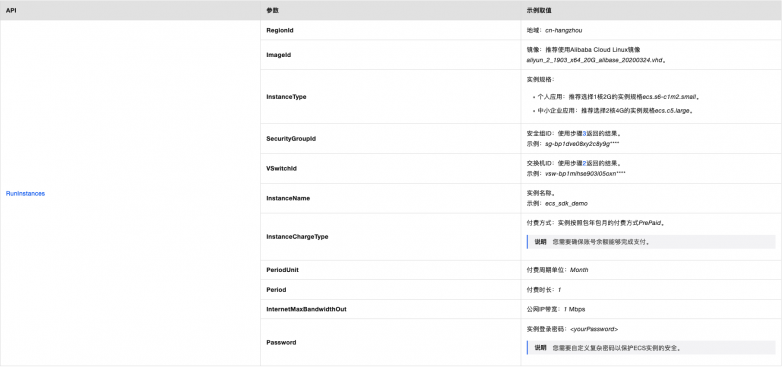Screen dimensions: 782x367
Task: Click the 实例规格 heading in InstanceType row
Action: click(x=541, y=79)
